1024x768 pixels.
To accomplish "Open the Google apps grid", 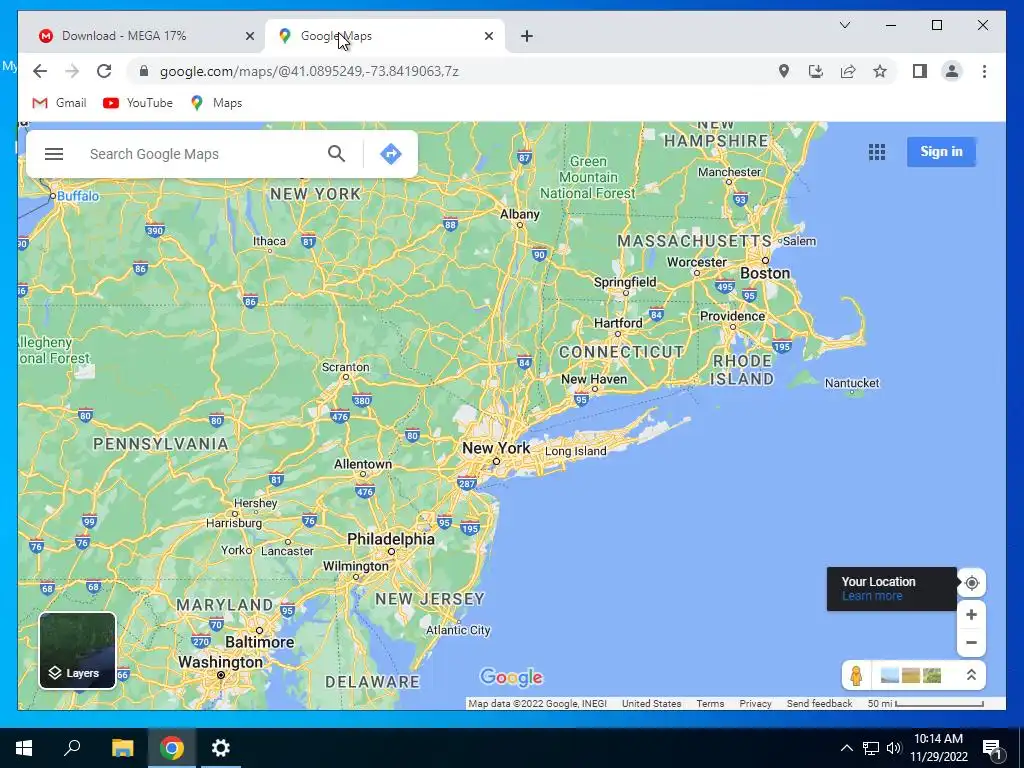I will pyautogui.click(x=877, y=152).
